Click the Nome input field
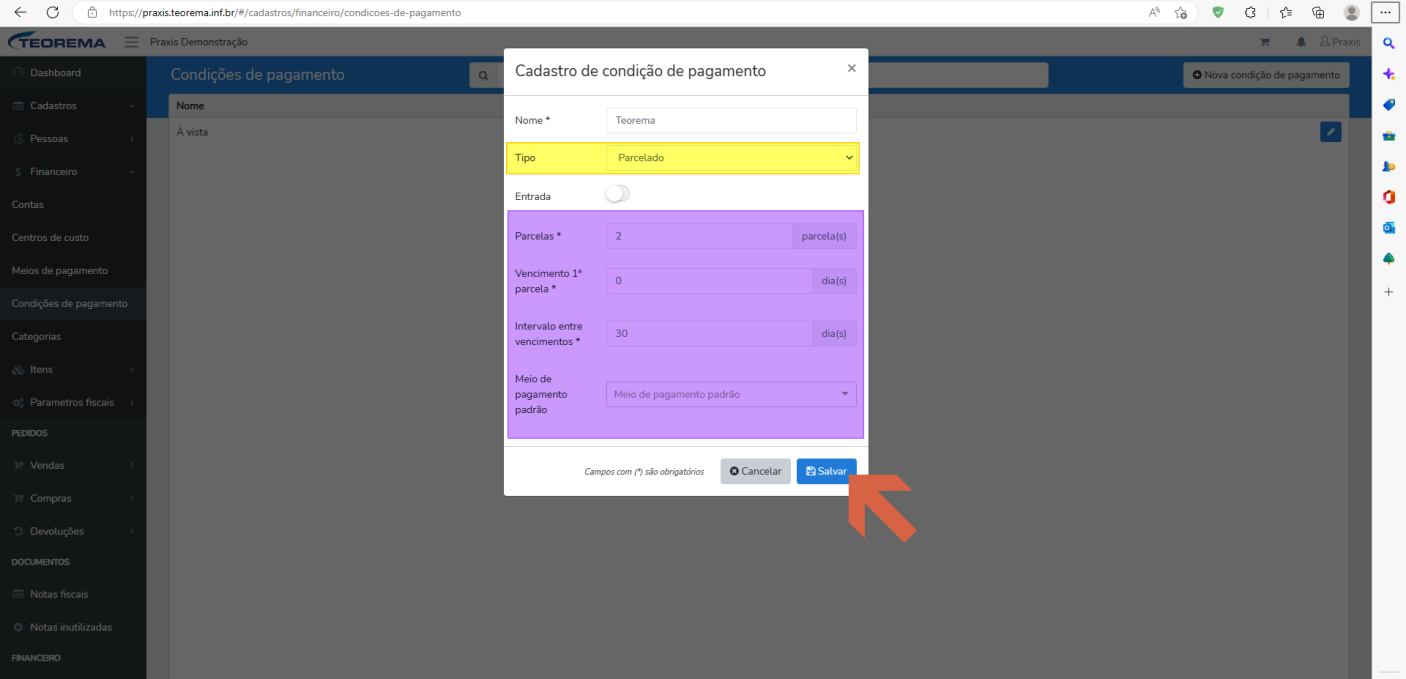The image size is (1406, 679). tap(731, 120)
